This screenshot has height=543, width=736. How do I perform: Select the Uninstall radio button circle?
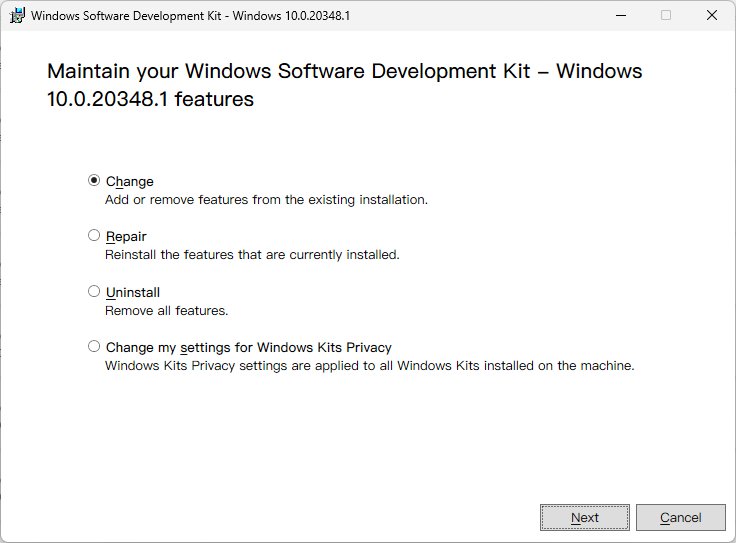coord(94,292)
